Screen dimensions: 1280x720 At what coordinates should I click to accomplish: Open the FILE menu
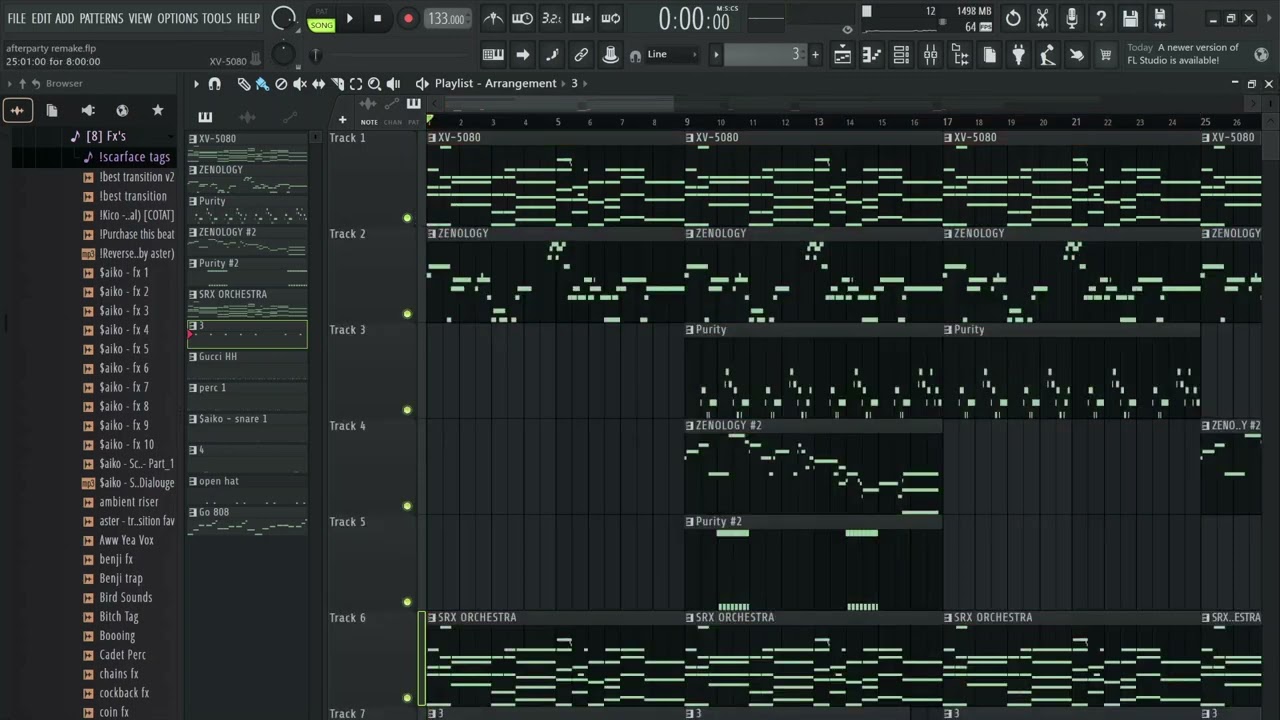[x=16, y=18]
